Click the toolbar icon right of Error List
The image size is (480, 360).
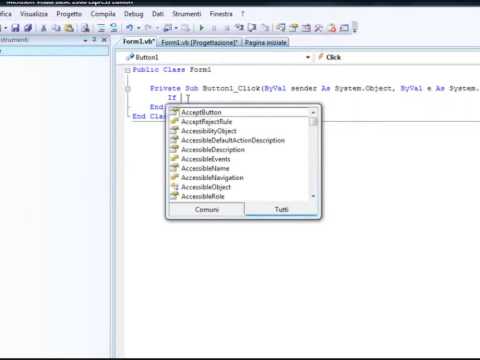pos(344,28)
